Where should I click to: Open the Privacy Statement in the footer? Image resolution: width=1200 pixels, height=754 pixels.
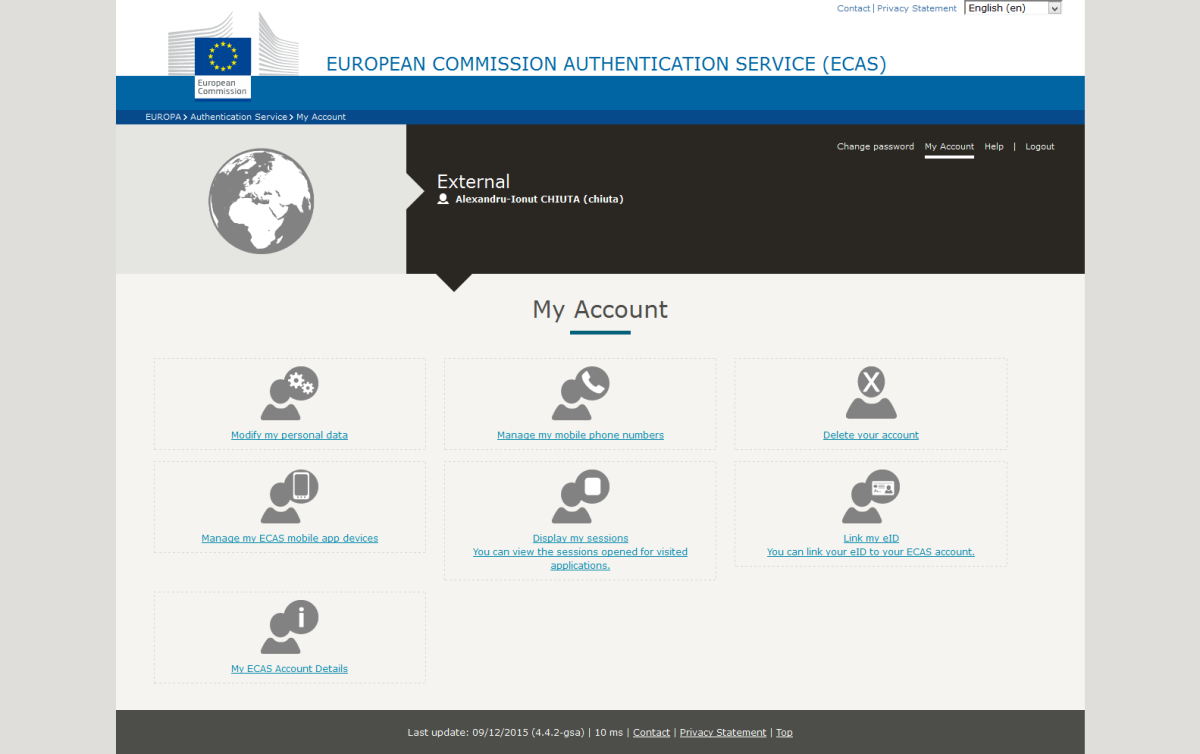click(x=722, y=732)
